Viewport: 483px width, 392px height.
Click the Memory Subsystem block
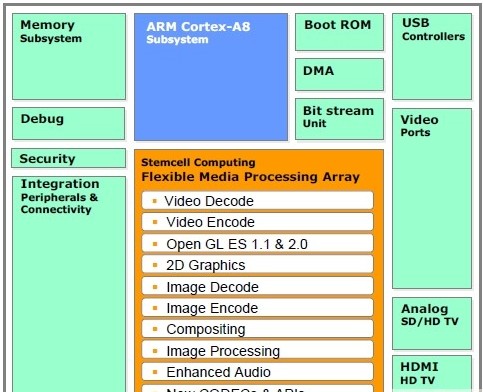pos(69,56)
